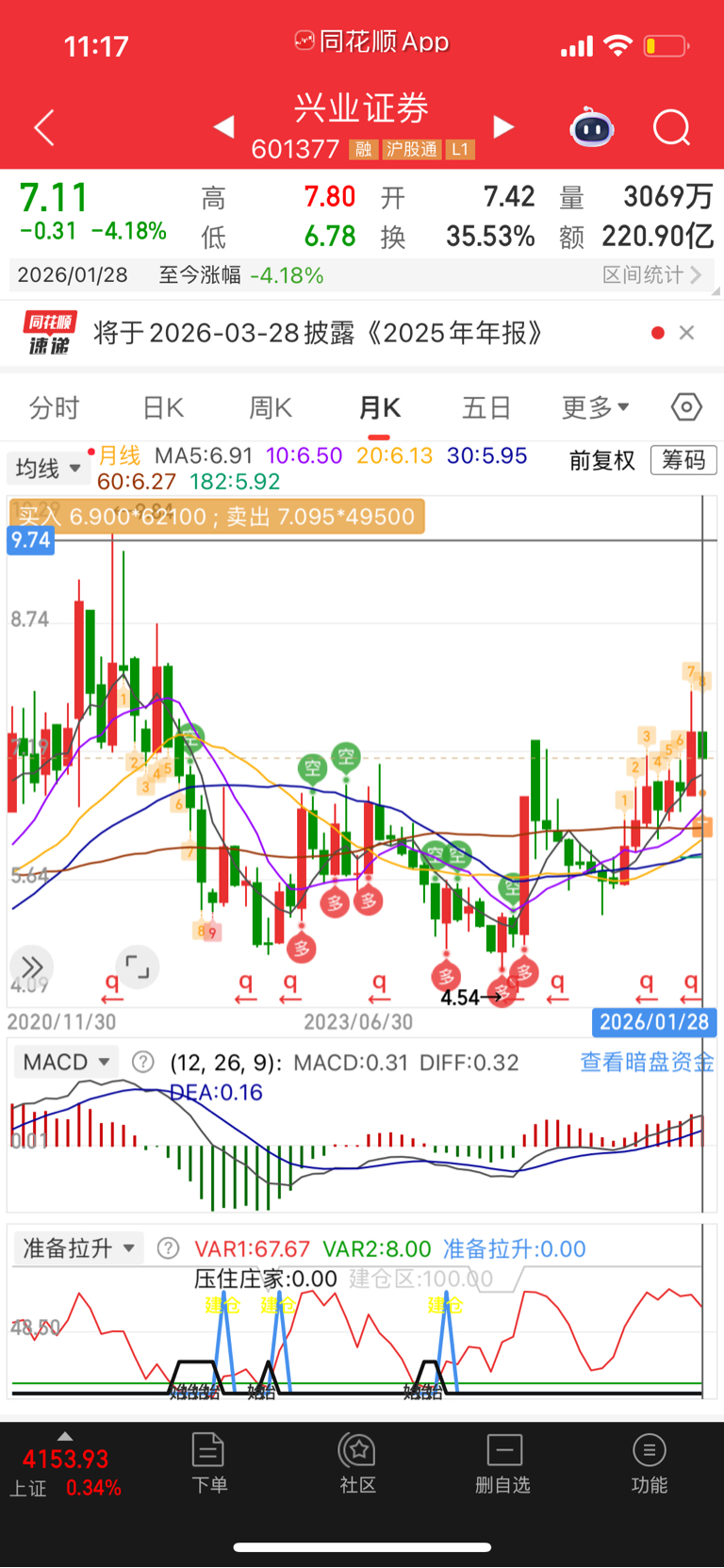Tap the 4.54 low price annotation
This screenshot has width=724, height=1568.
coord(460,998)
